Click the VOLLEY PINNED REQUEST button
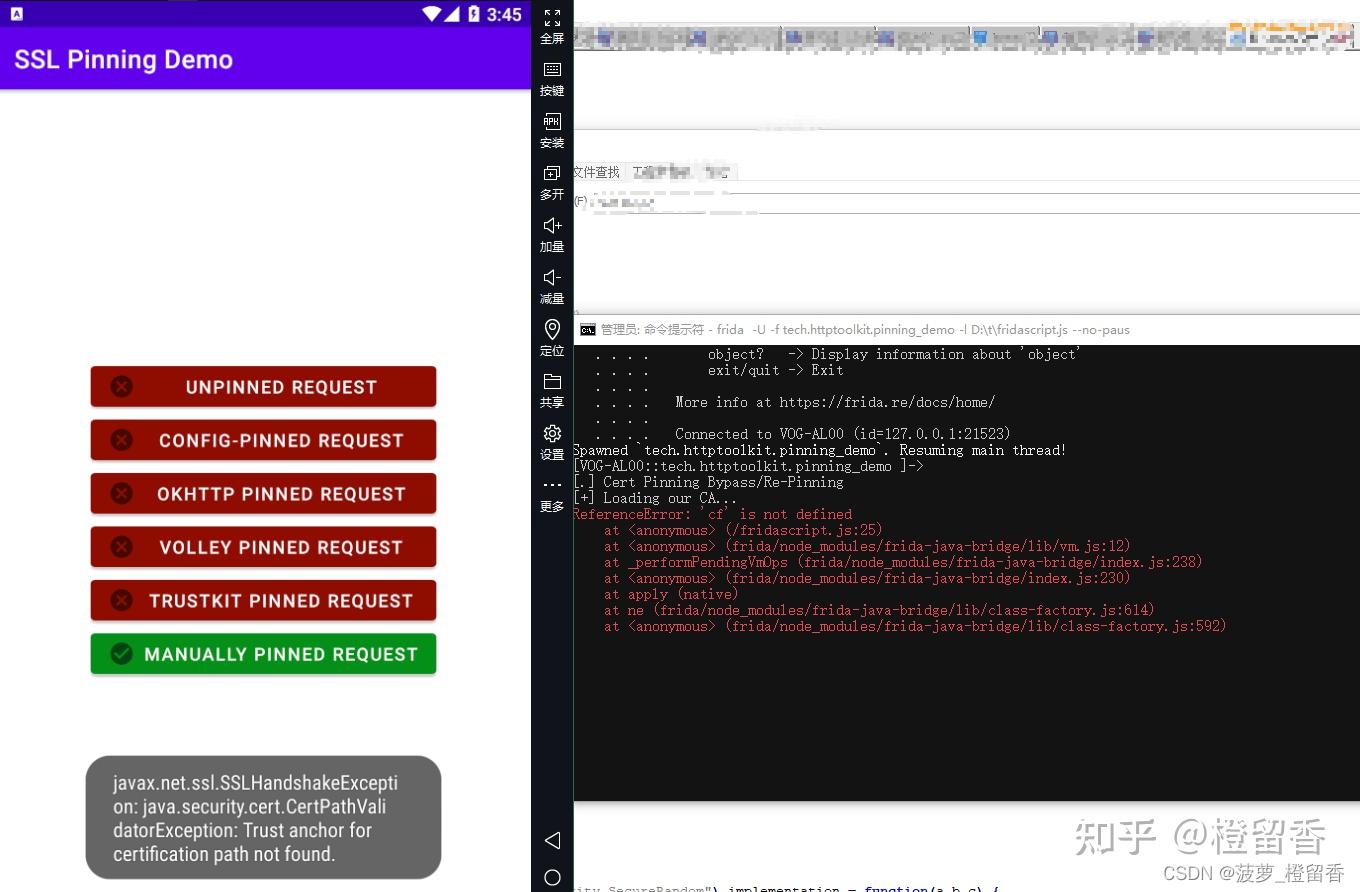The width and height of the screenshot is (1360, 892). pos(263,546)
